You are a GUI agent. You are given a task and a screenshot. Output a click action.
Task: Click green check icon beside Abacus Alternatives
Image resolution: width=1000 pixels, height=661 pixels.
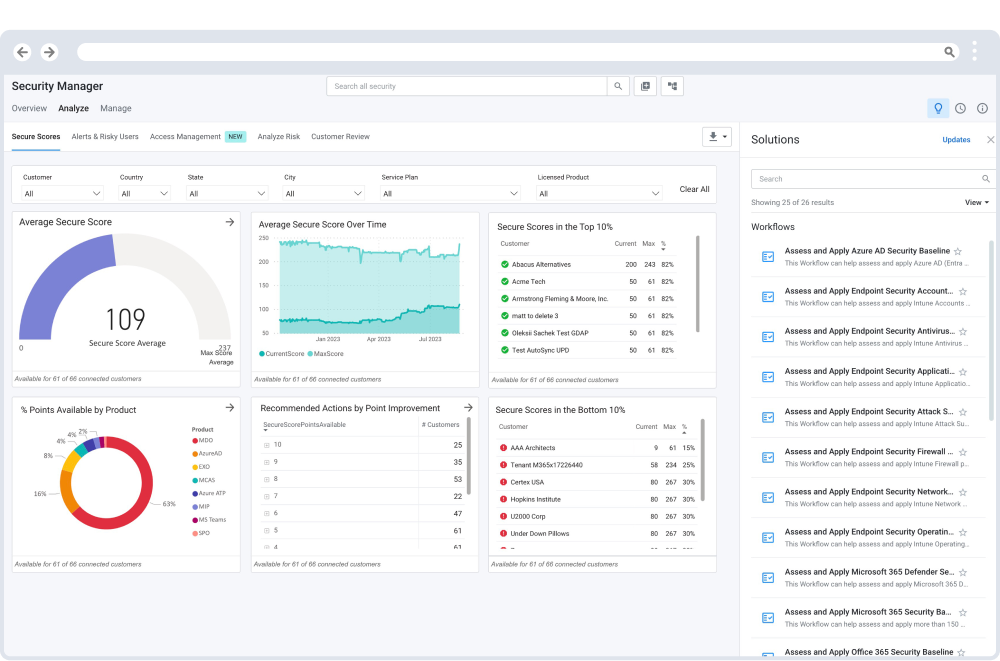click(x=504, y=264)
